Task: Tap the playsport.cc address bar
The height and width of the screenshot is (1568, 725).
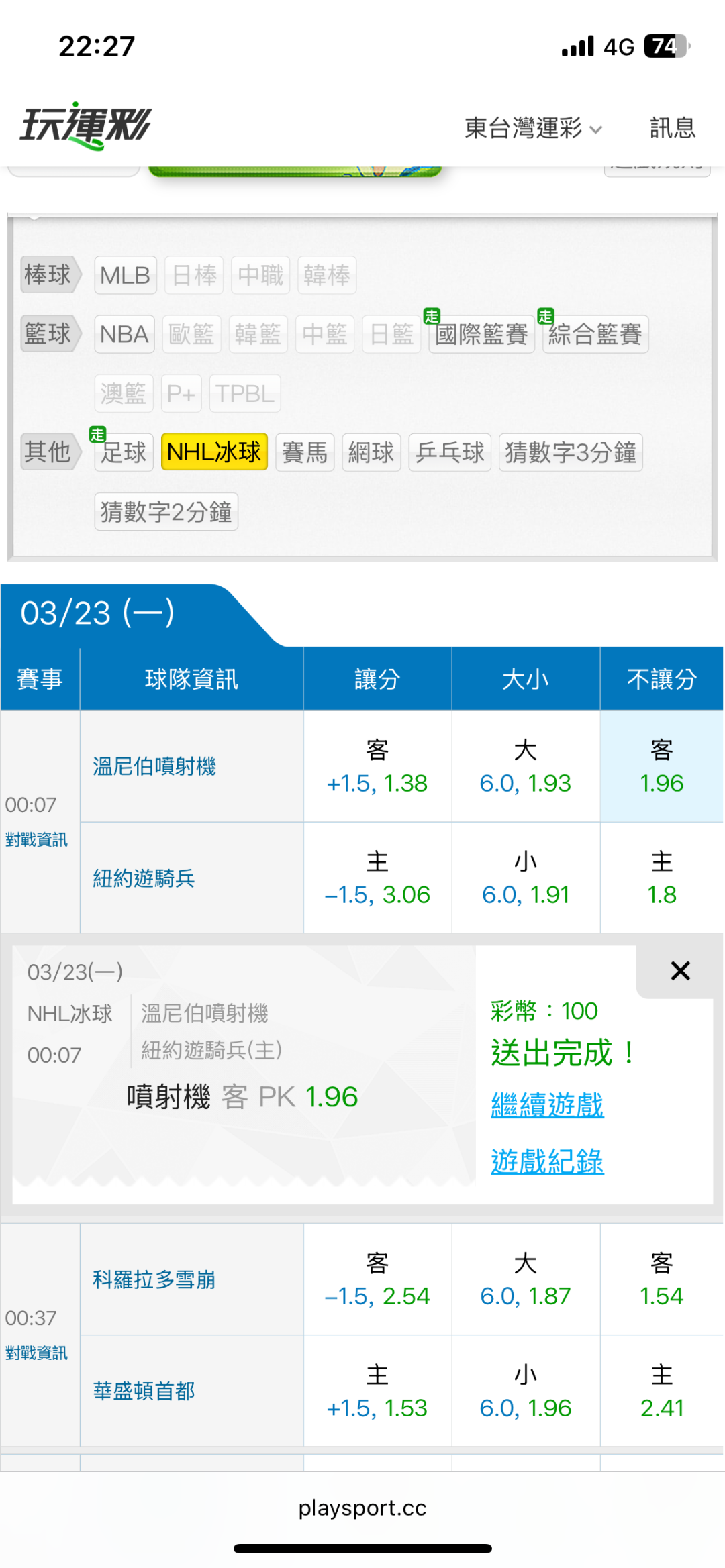Action: [x=362, y=1508]
